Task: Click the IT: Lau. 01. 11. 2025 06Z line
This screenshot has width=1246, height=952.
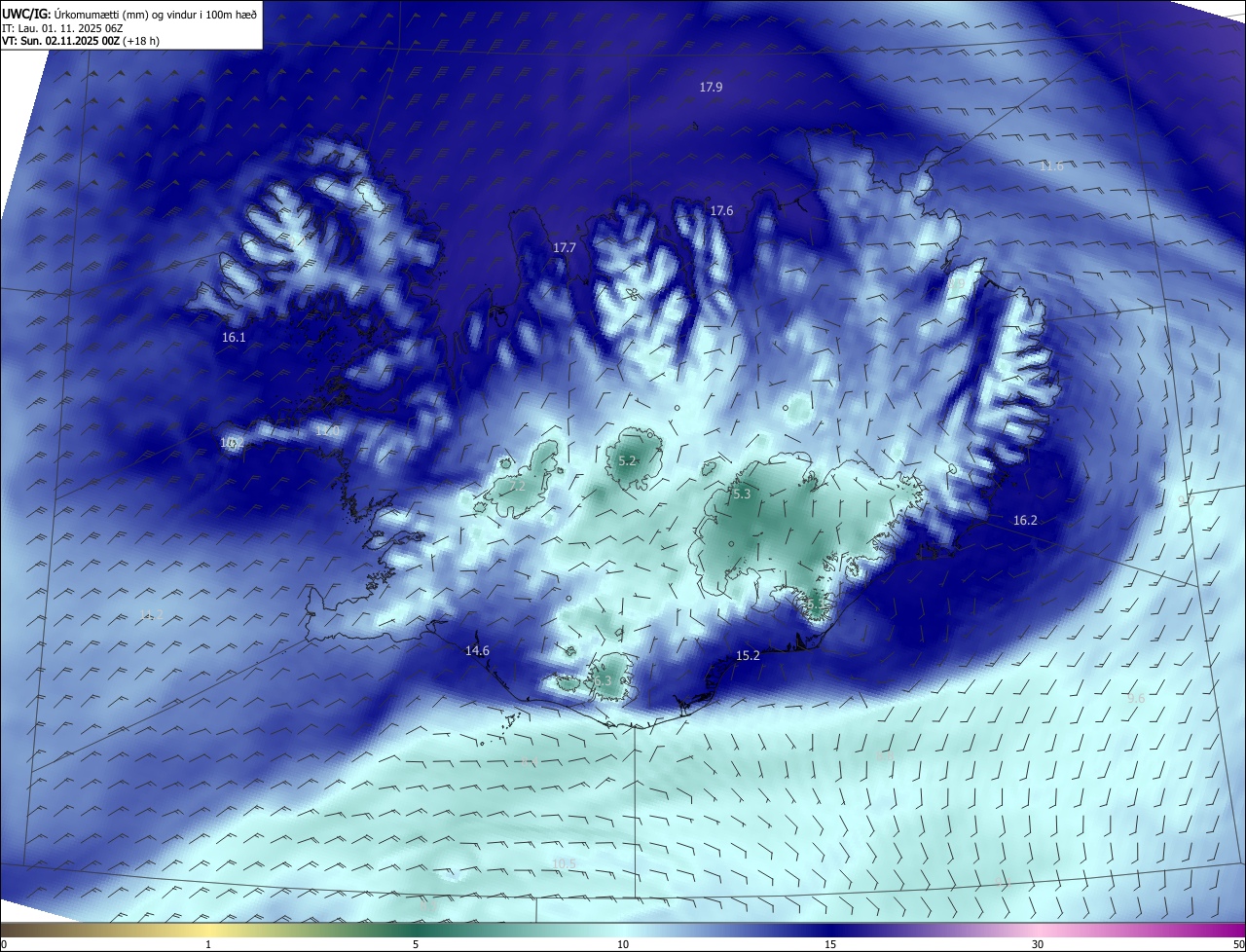Action: point(63,28)
